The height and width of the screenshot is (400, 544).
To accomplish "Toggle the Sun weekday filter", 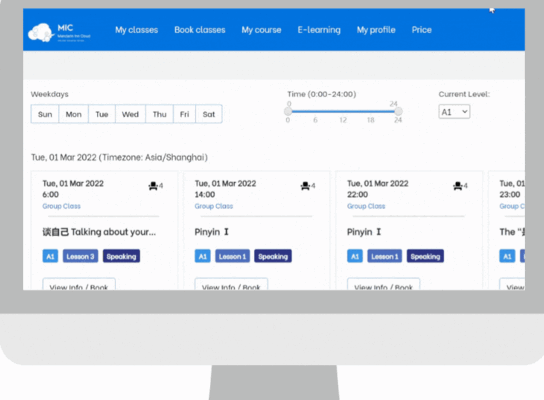I will pyautogui.click(x=45, y=114).
